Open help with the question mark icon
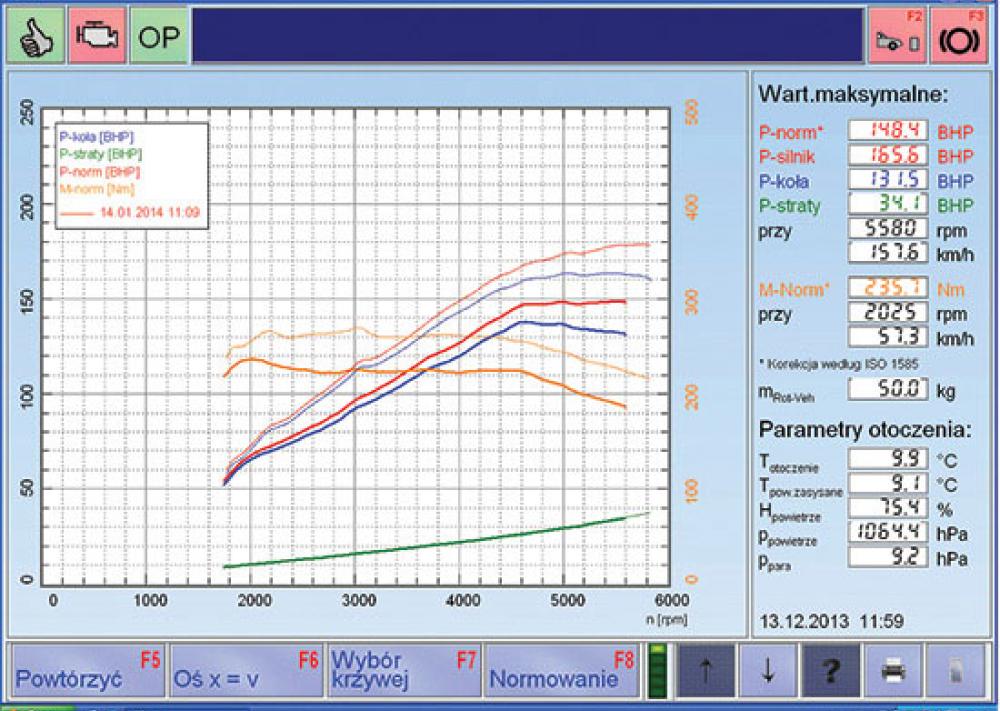 pyautogui.click(x=829, y=671)
